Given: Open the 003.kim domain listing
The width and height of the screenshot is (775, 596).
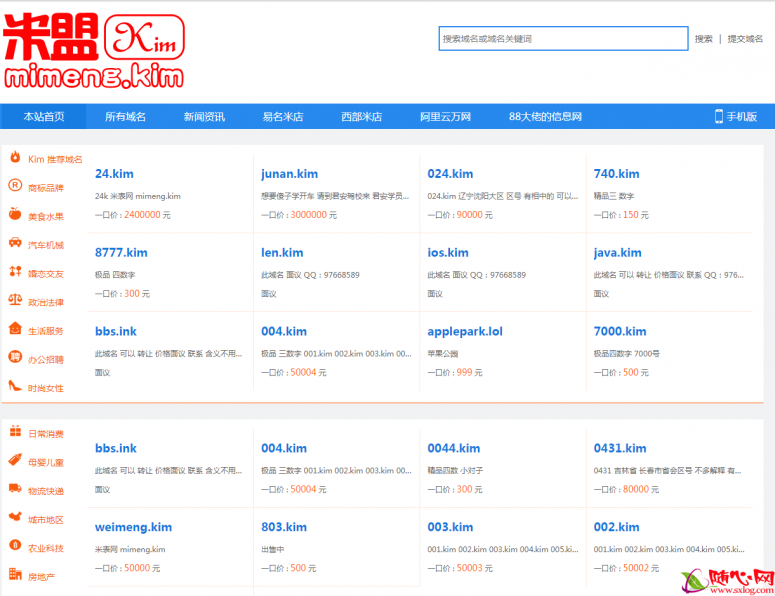Looking at the screenshot, I should [x=450, y=527].
